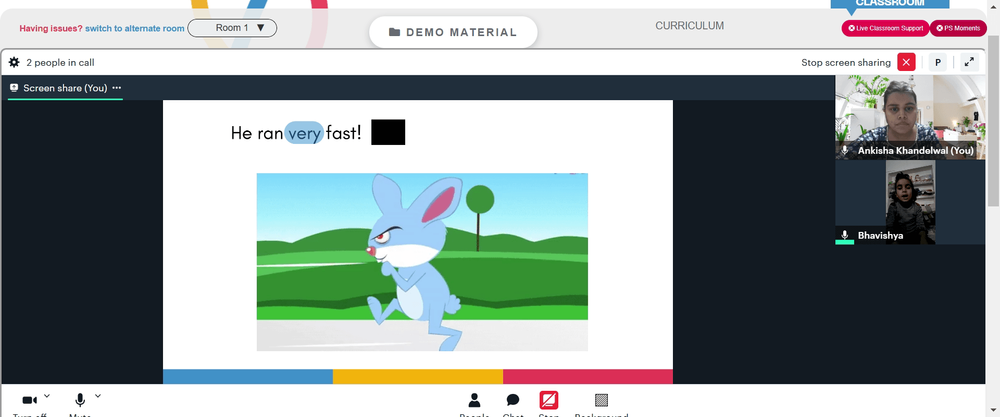Click the running rabbit image
Screen dimensions: 1000x417
(x=422, y=262)
